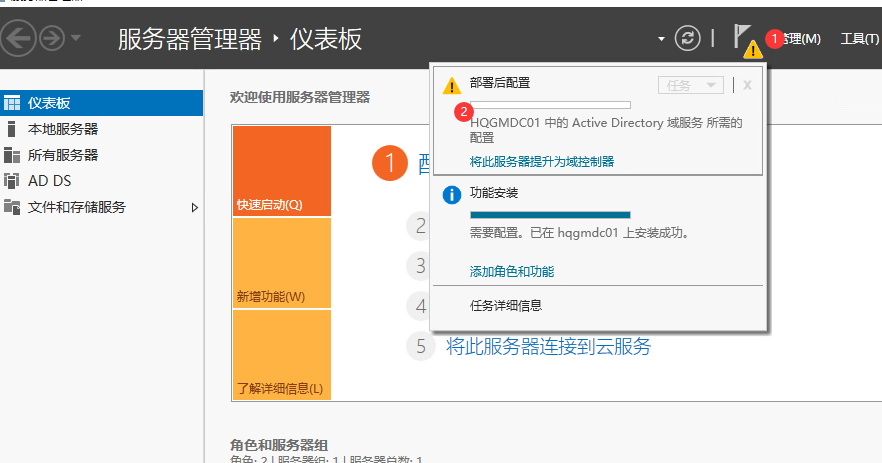The image size is (882, 463).
Task: Refresh the Server Manager dashboard
Action: (x=687, y=38)
